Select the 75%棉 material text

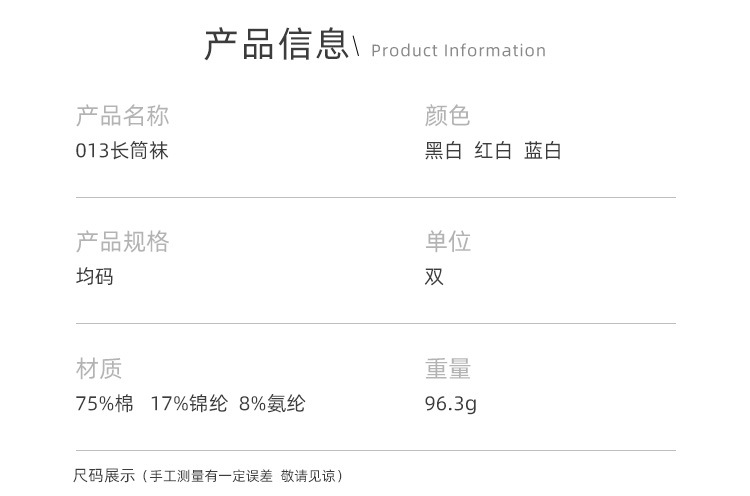coord(104,404)
